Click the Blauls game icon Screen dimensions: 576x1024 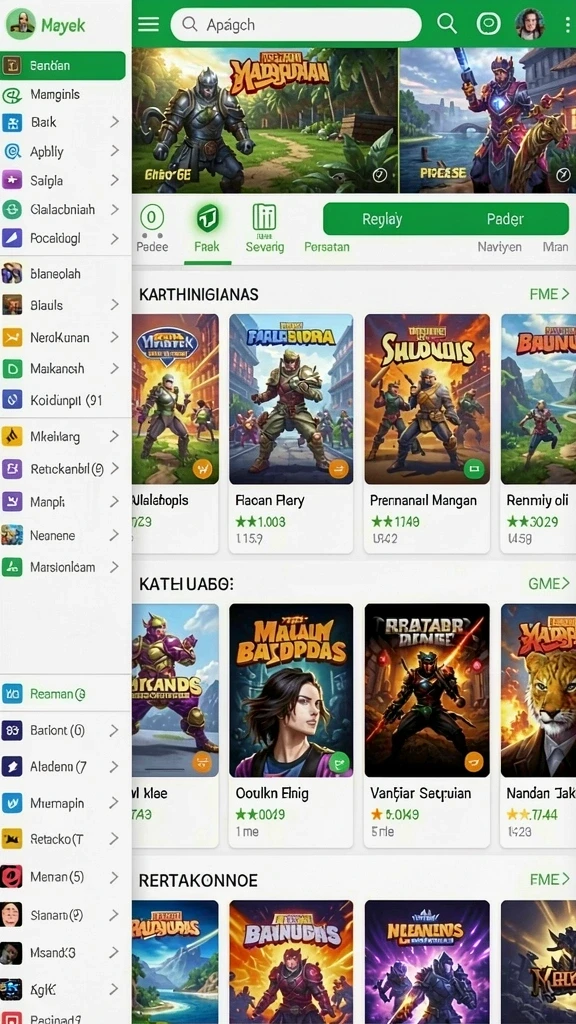12,305
